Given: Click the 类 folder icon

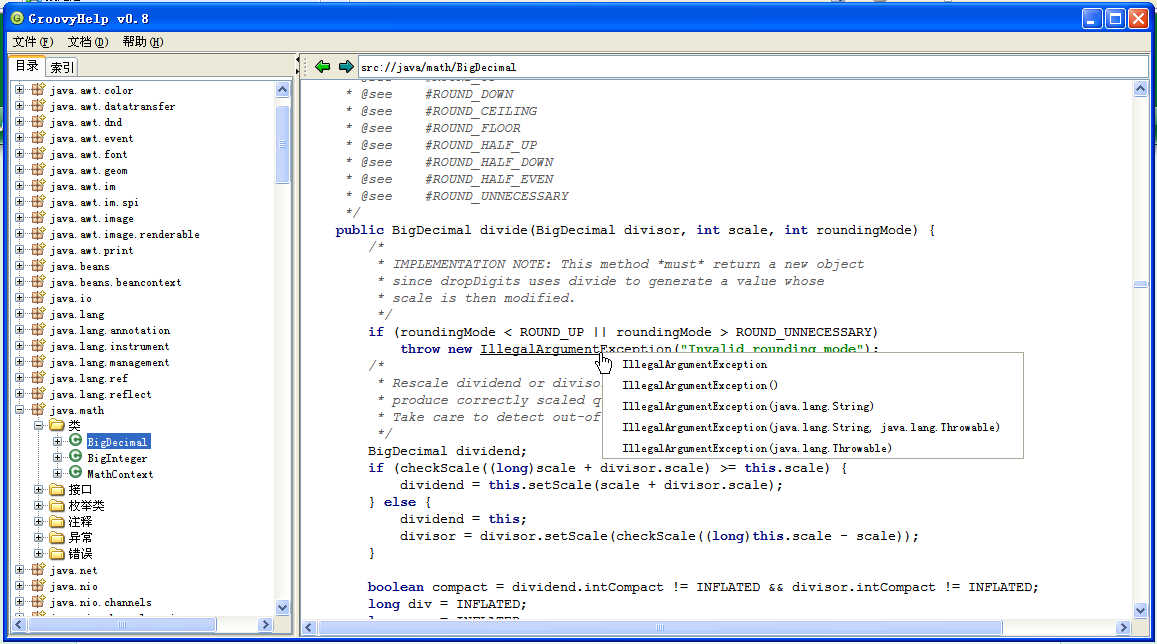Looking at the screenshot, I should click(57, 425).
